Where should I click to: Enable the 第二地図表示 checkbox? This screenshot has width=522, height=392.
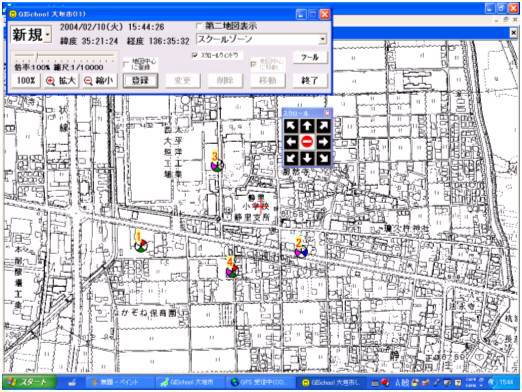pos(200,26)
